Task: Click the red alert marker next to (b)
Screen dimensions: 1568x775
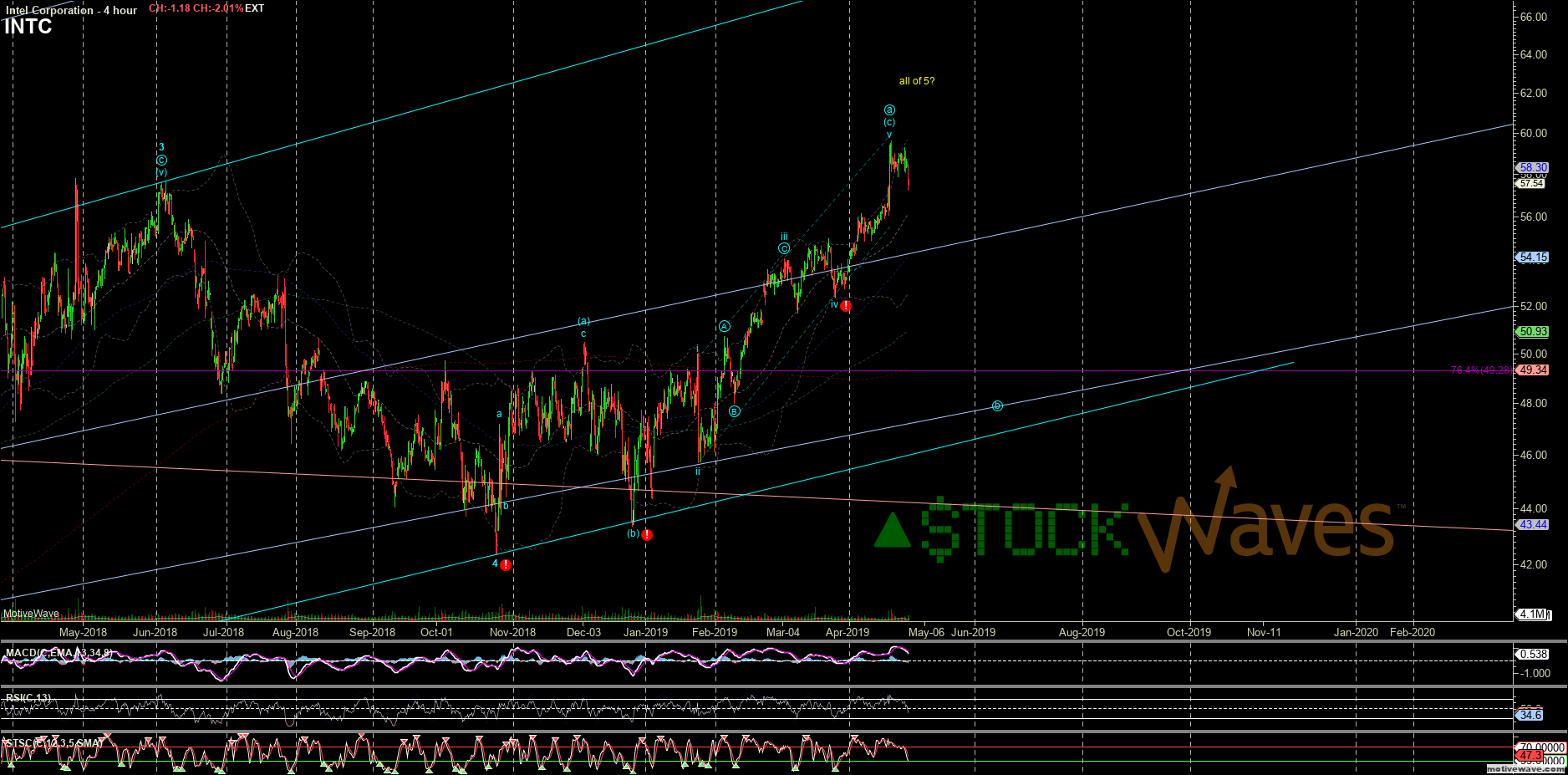Action: point(647,535)
